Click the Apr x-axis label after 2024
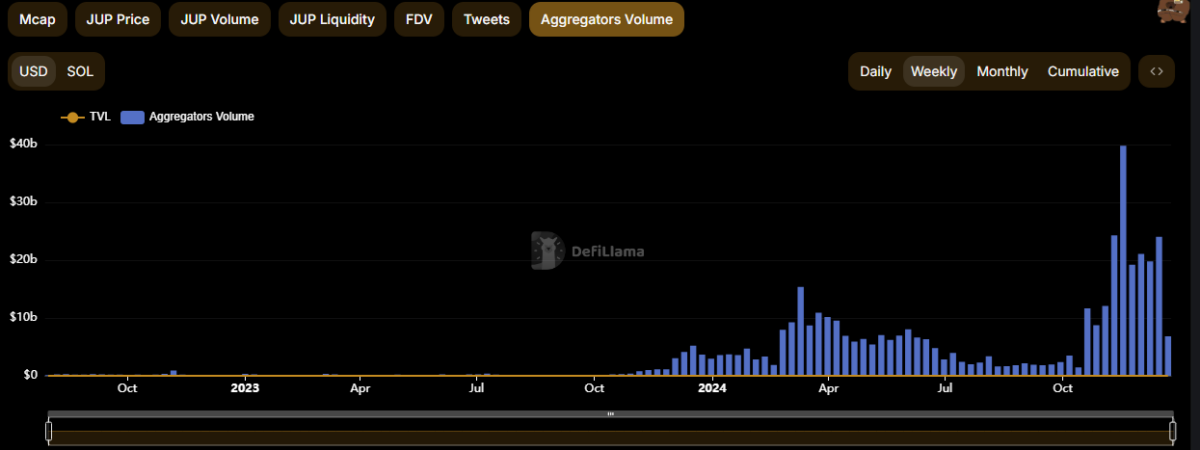The height and width of the screenshot is (450, 1200). tap(828, 388)
